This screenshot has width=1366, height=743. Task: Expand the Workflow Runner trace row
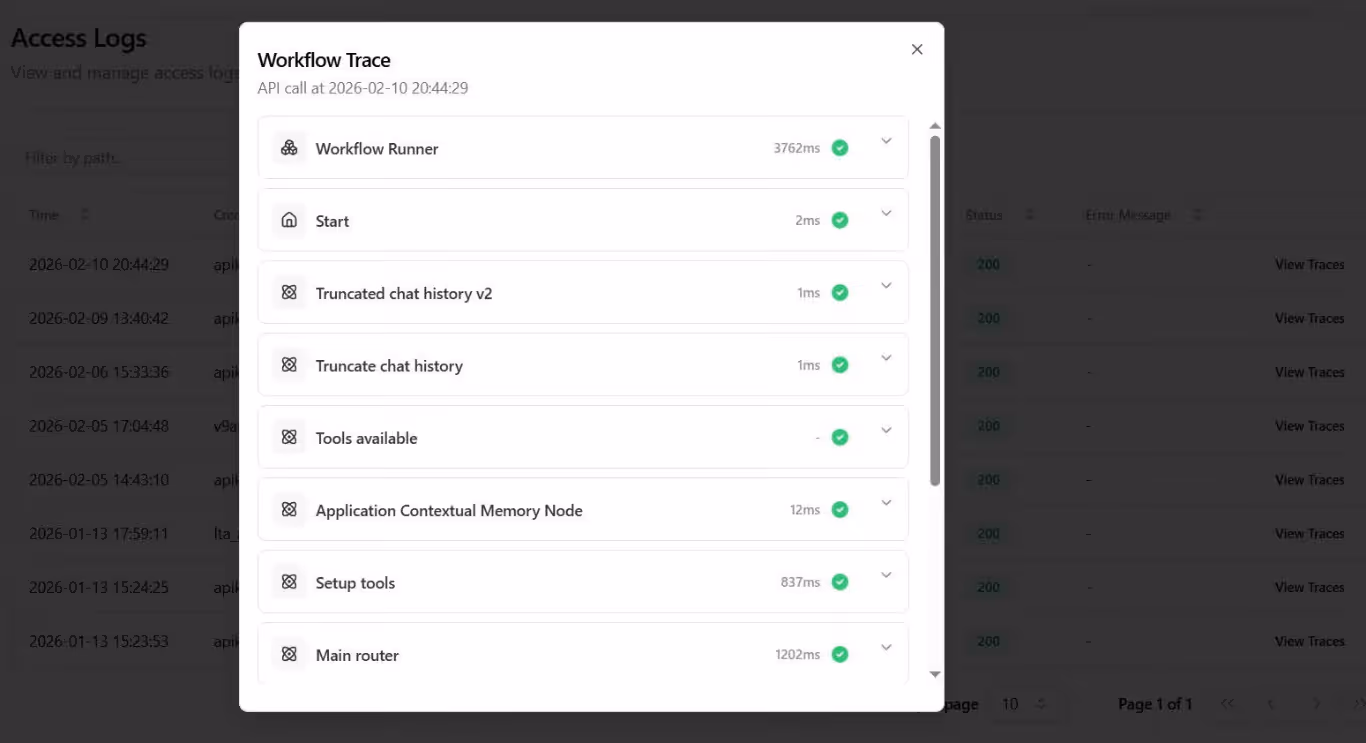[886, 141]
